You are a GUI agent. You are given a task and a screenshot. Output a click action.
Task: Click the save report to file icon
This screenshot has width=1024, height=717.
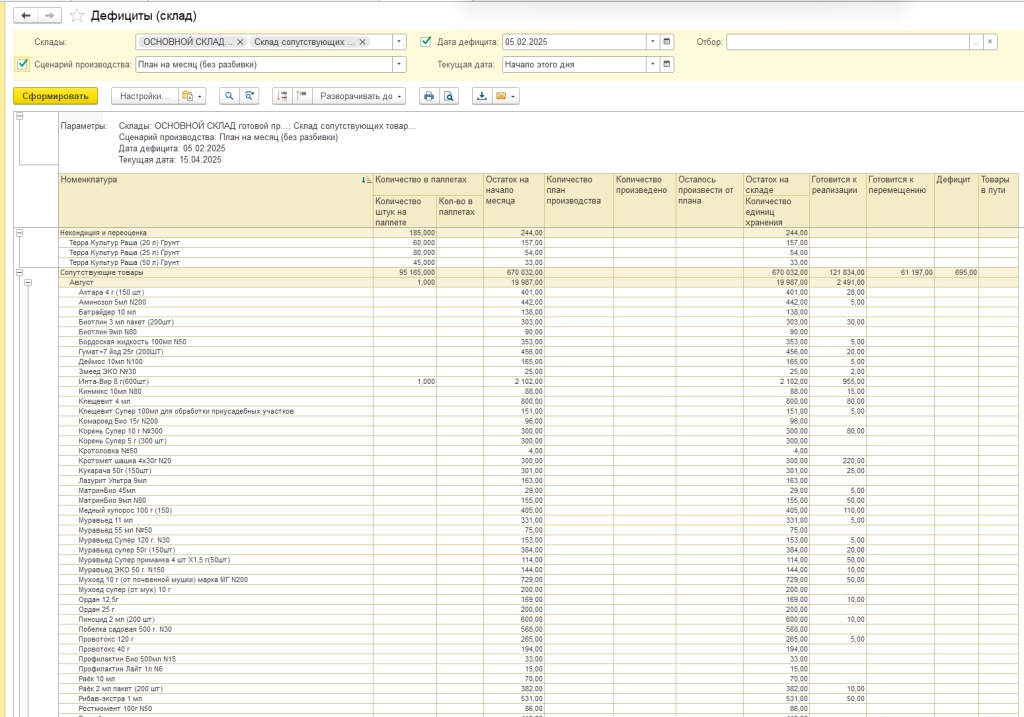pyautogui.click(x=482, y=96)
